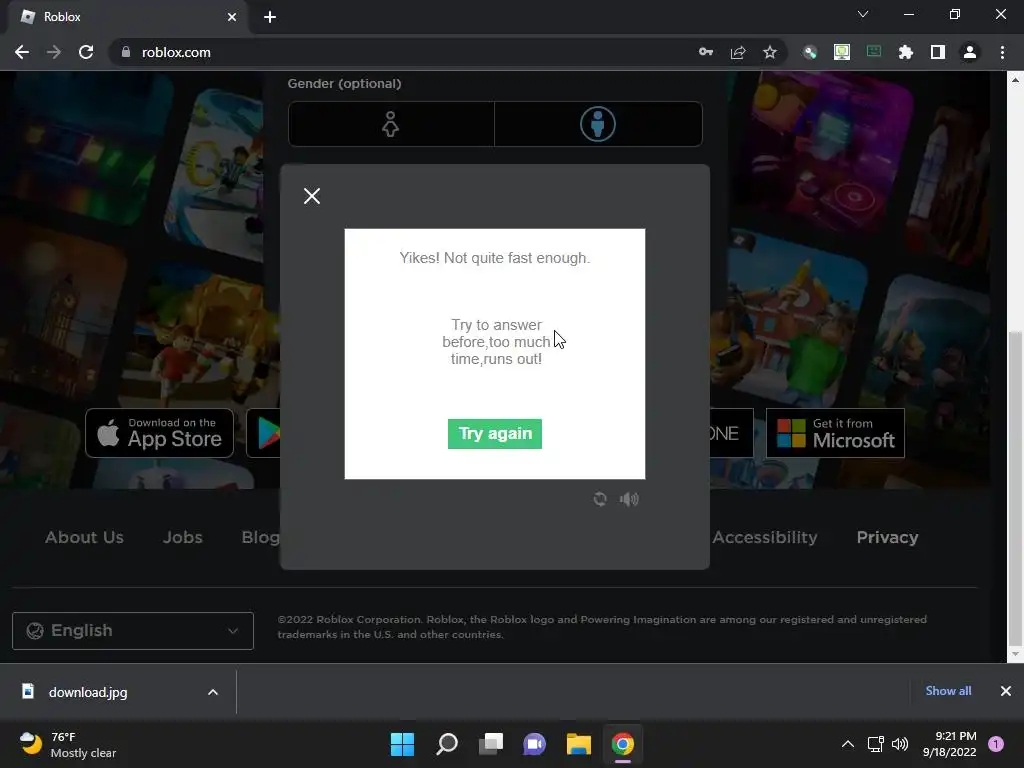Bookmark this tab with the star
1024x768 pixels.
(770, 52)
